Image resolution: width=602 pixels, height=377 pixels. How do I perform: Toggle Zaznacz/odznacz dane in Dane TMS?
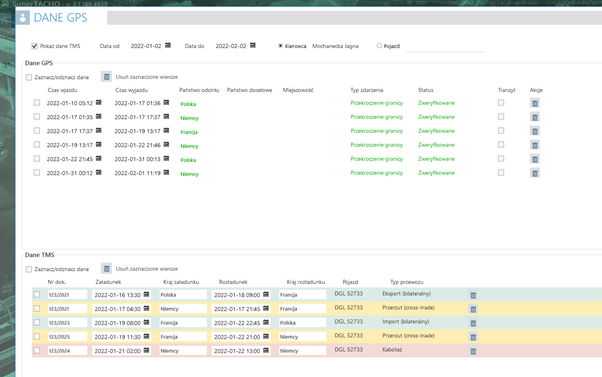tap(29, 269)
